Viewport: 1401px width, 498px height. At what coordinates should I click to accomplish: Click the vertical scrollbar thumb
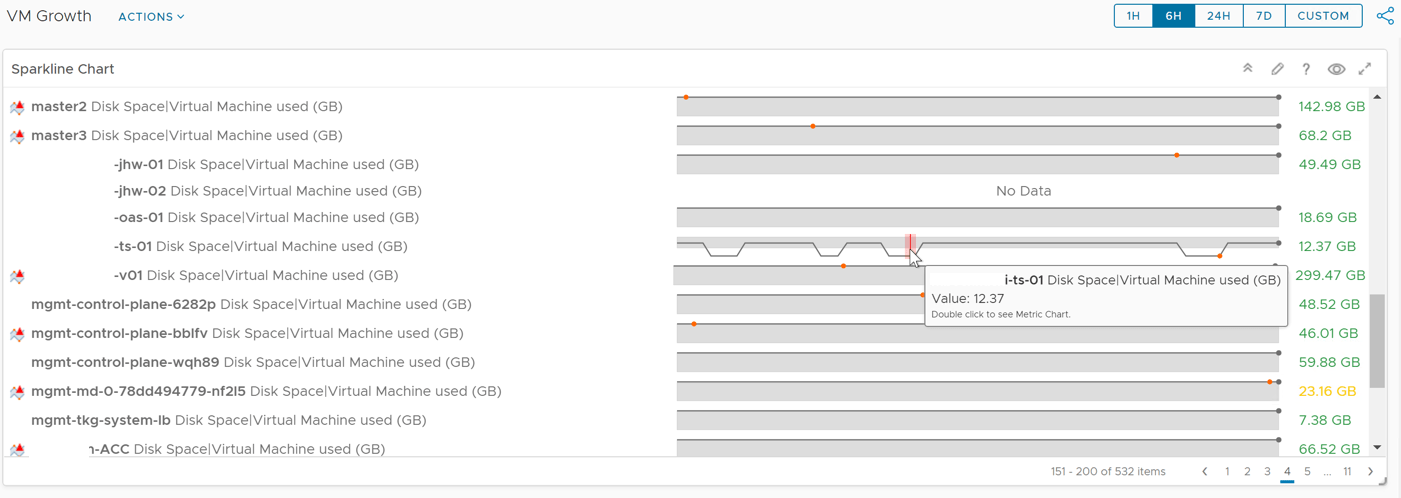coord(1377,341)
